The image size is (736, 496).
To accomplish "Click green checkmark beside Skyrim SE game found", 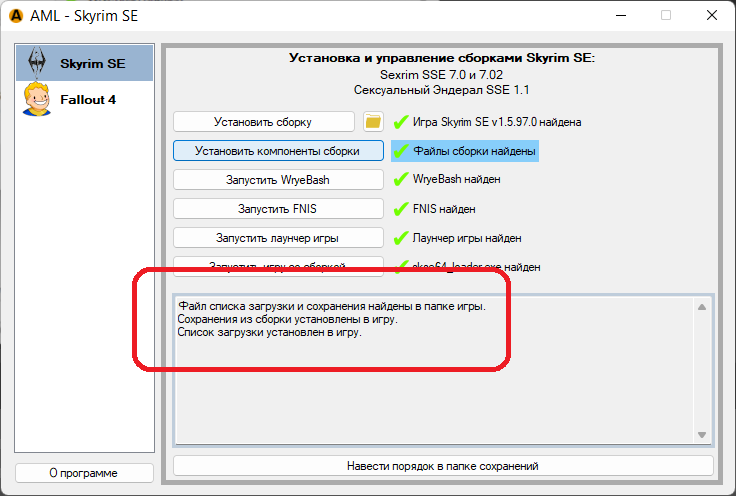I will [x=401, y=122].
